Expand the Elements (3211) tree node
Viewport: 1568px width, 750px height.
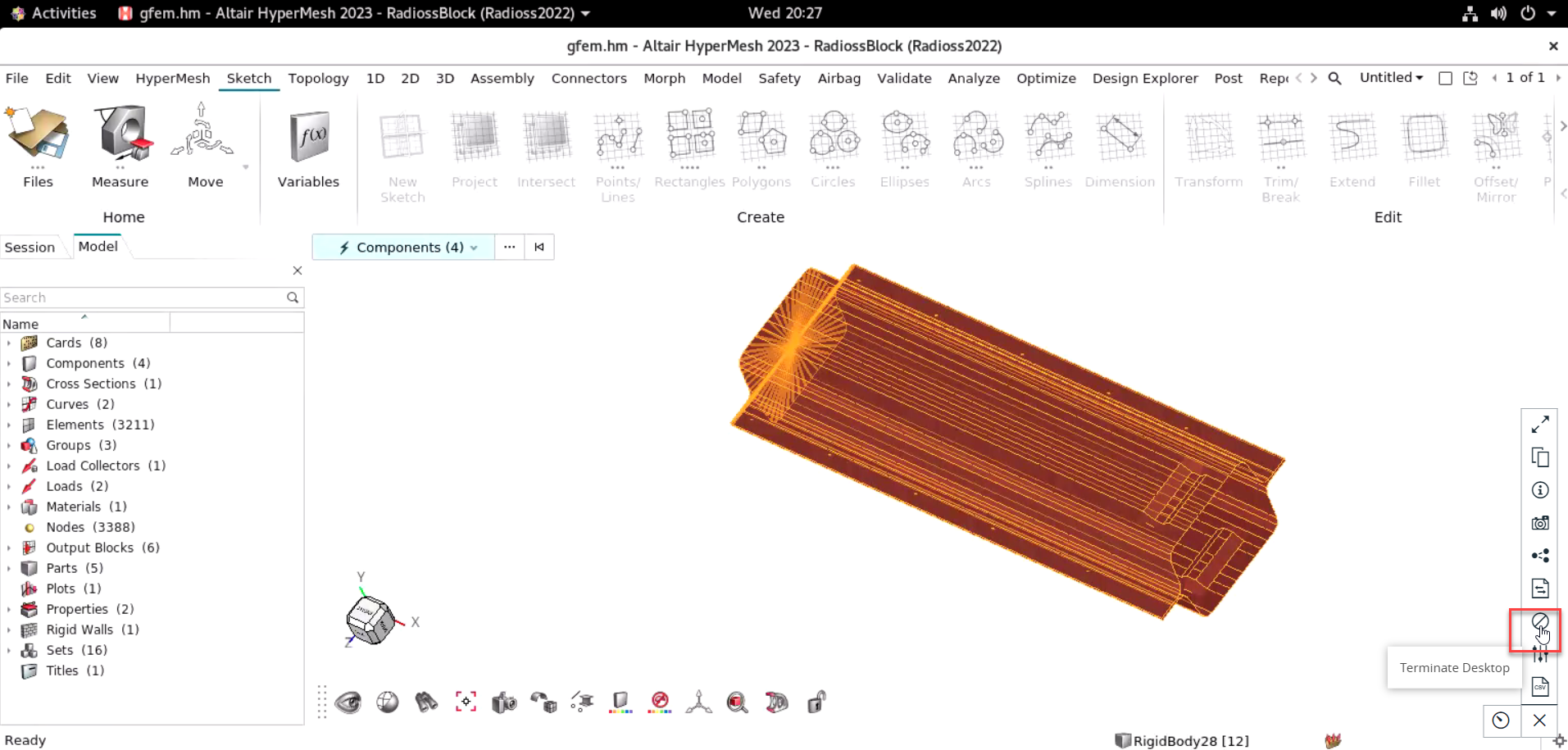tap(9, 425)
